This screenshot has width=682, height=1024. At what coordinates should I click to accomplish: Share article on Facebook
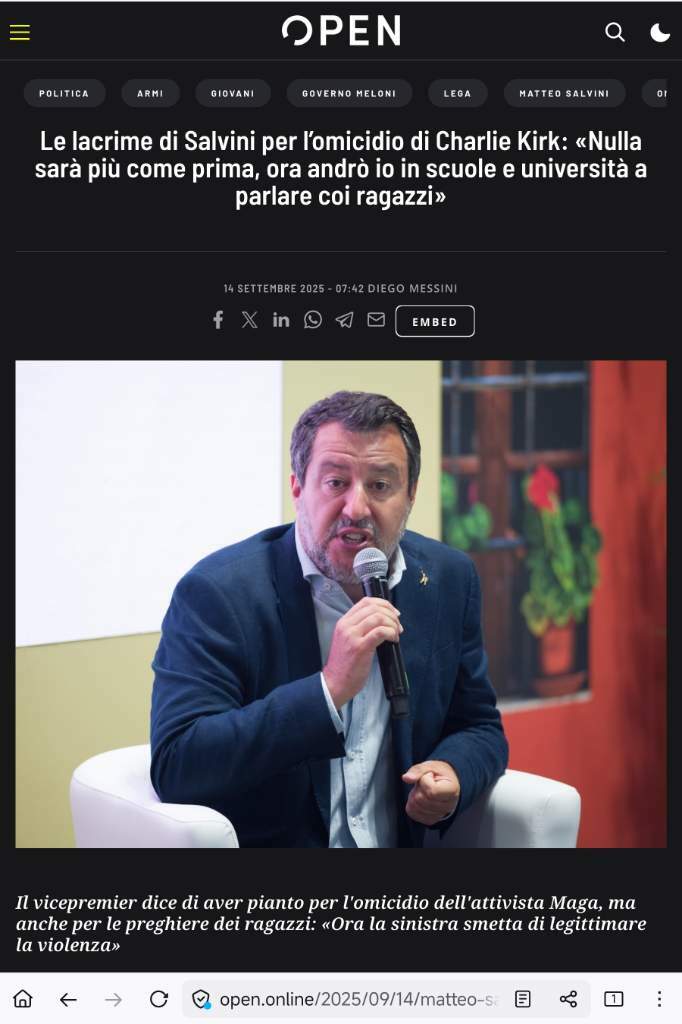click(218, 320)
